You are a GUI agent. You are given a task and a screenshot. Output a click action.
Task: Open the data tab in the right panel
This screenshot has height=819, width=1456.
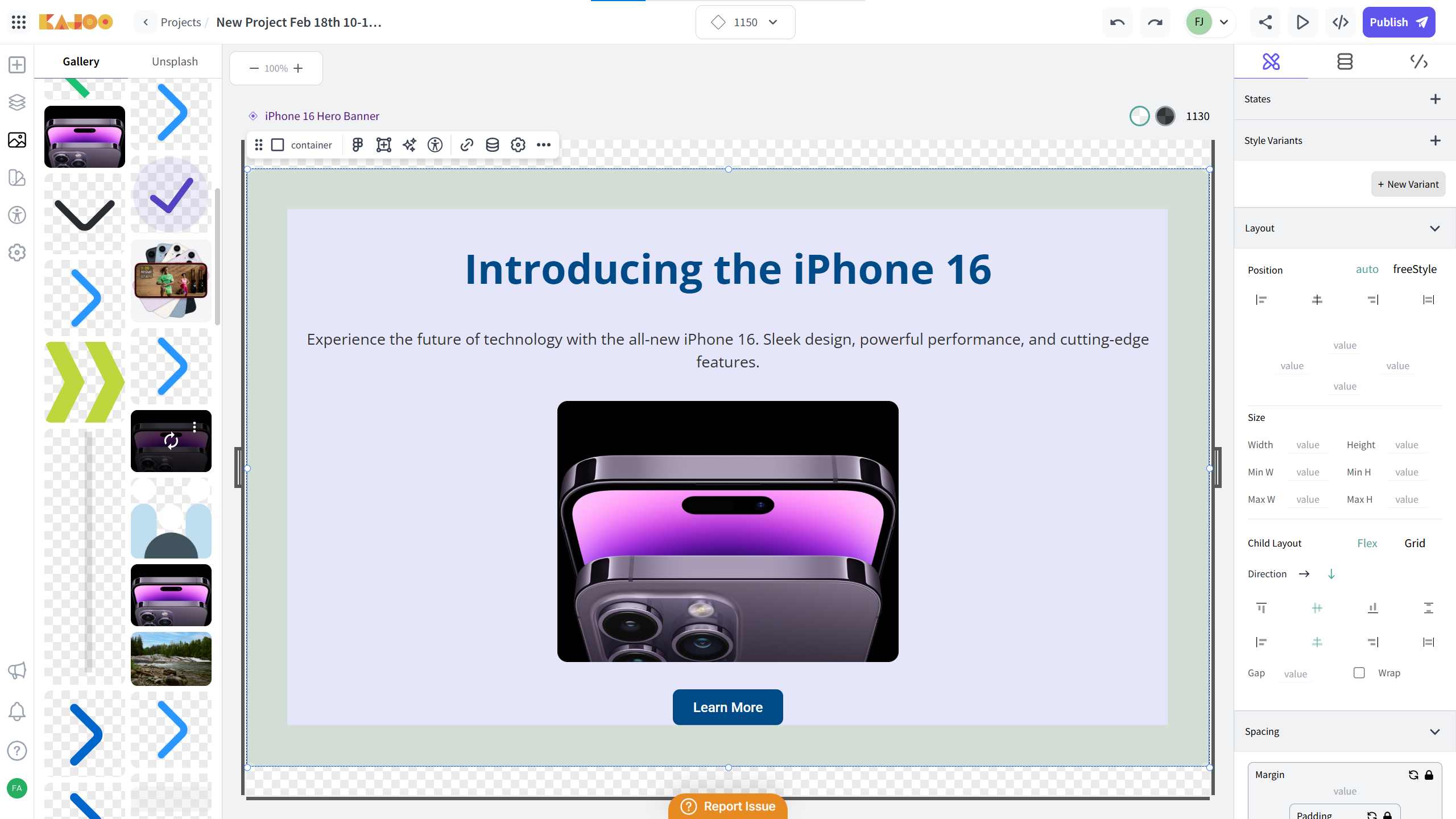(x=1345, y=61)
